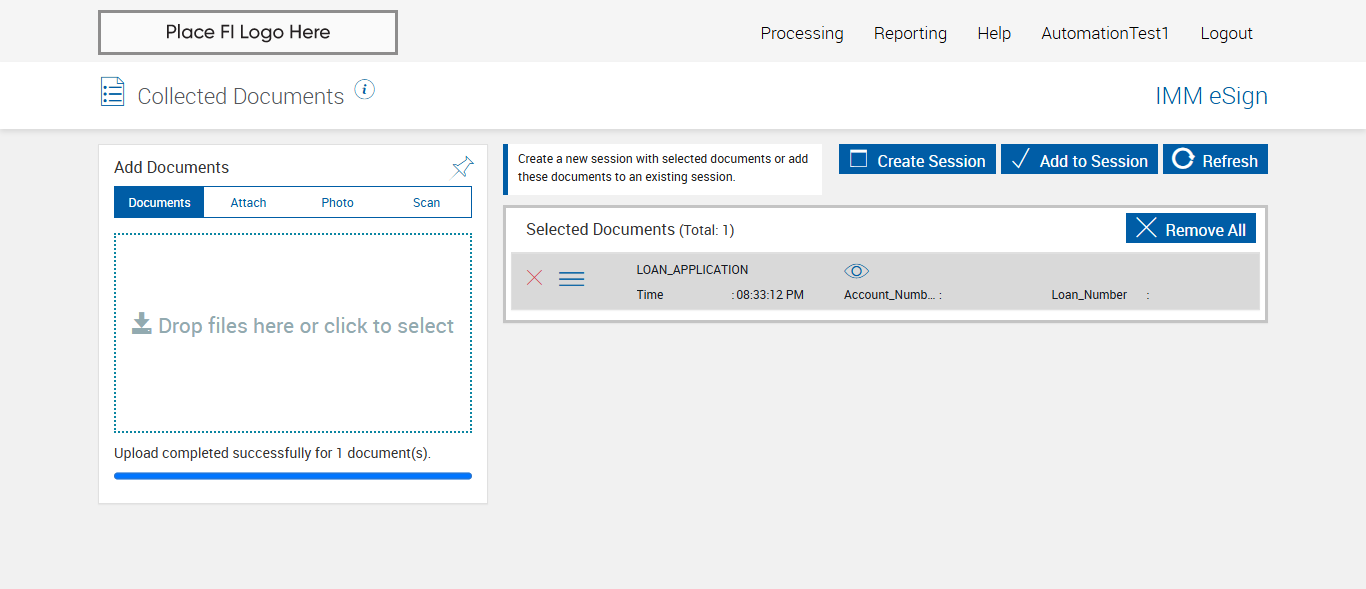Click the Collected Documents list icon

(113, 92)
